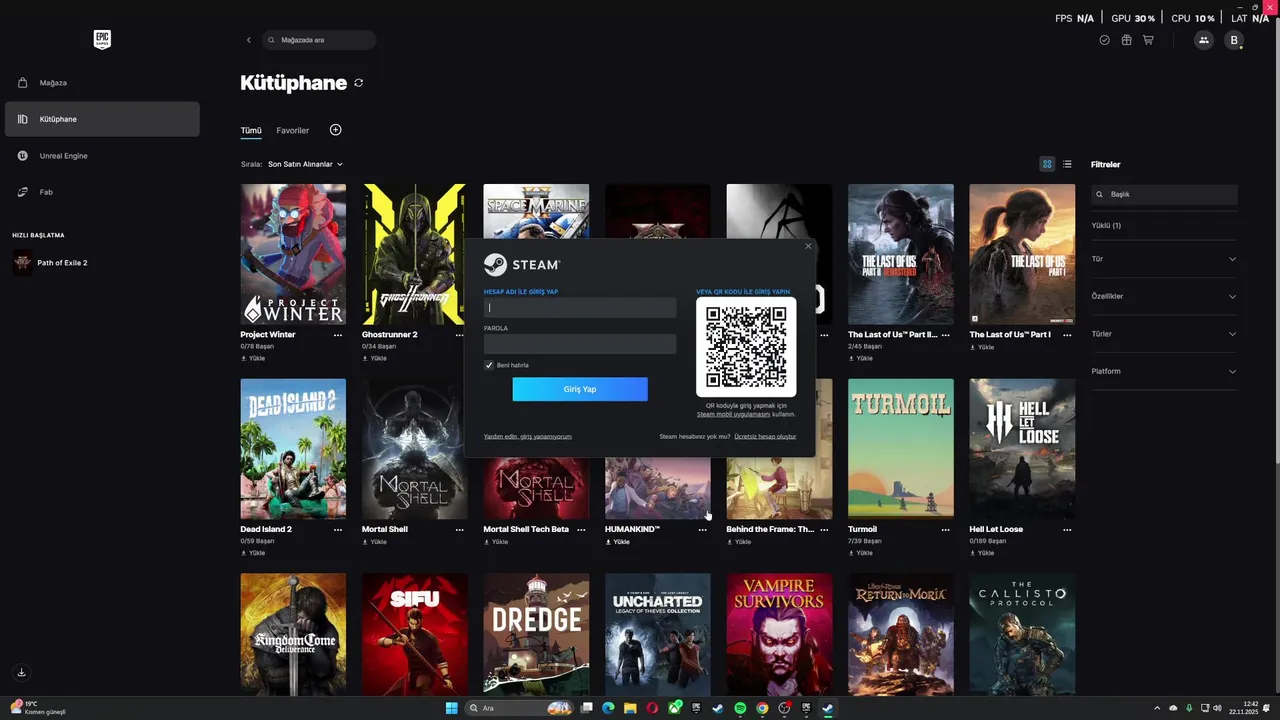The image size is (1280, 720).
Task: Add a new collection with the plus icon
Action: coord(336,130)
